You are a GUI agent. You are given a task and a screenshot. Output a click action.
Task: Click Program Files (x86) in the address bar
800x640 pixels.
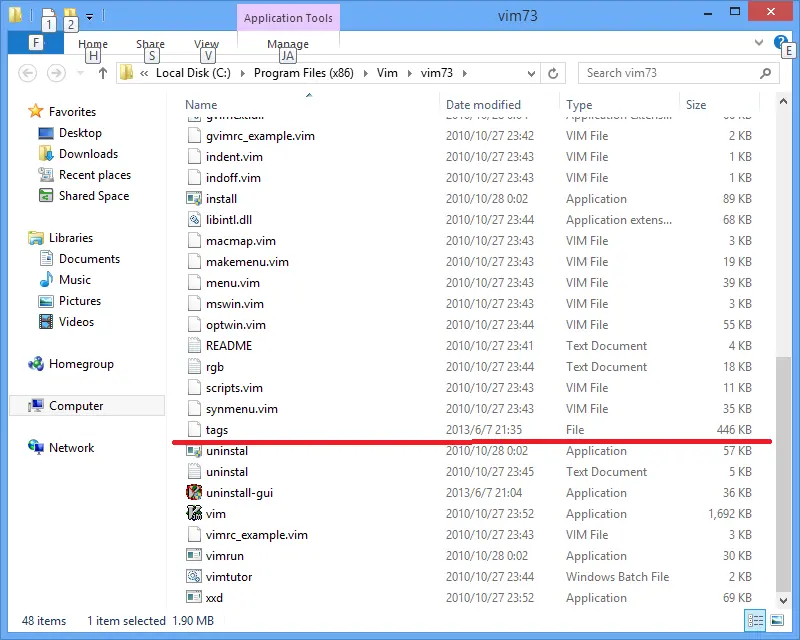[304, 73]
